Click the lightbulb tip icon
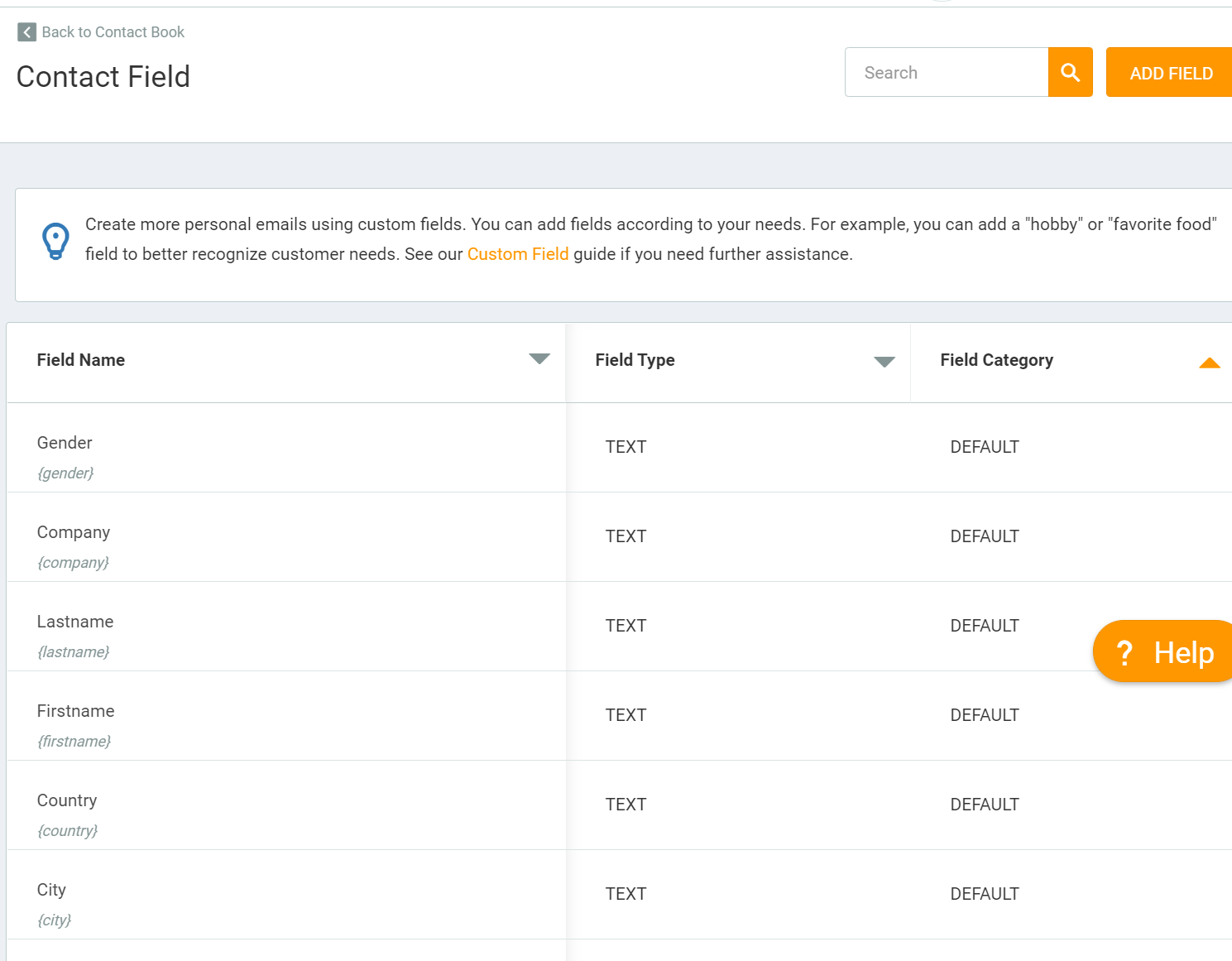Image resolution: width=1232 pixels, height=961 pixels. point(55,241)
